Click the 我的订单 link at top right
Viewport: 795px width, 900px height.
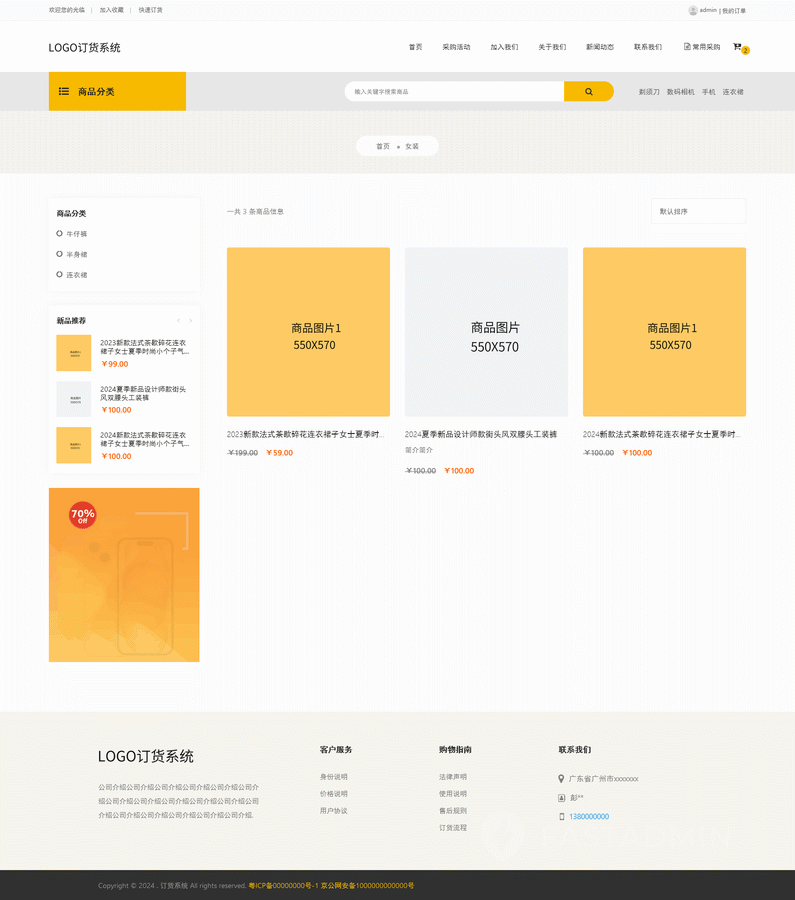point(734,11)
